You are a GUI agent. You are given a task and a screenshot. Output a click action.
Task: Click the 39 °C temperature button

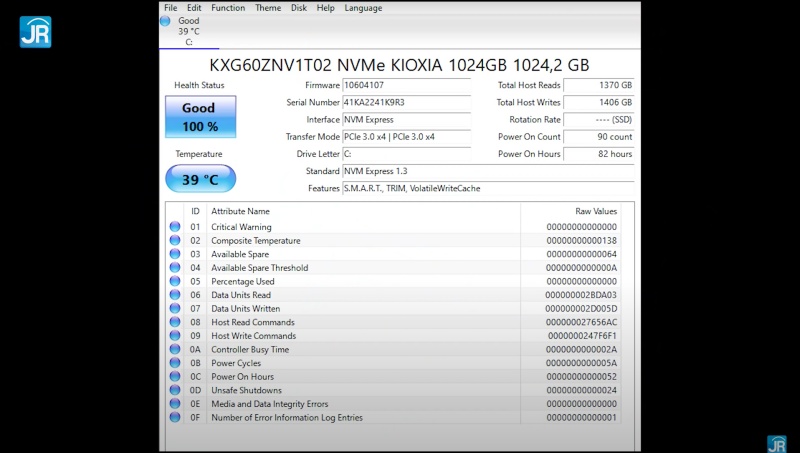pos(201,179)
